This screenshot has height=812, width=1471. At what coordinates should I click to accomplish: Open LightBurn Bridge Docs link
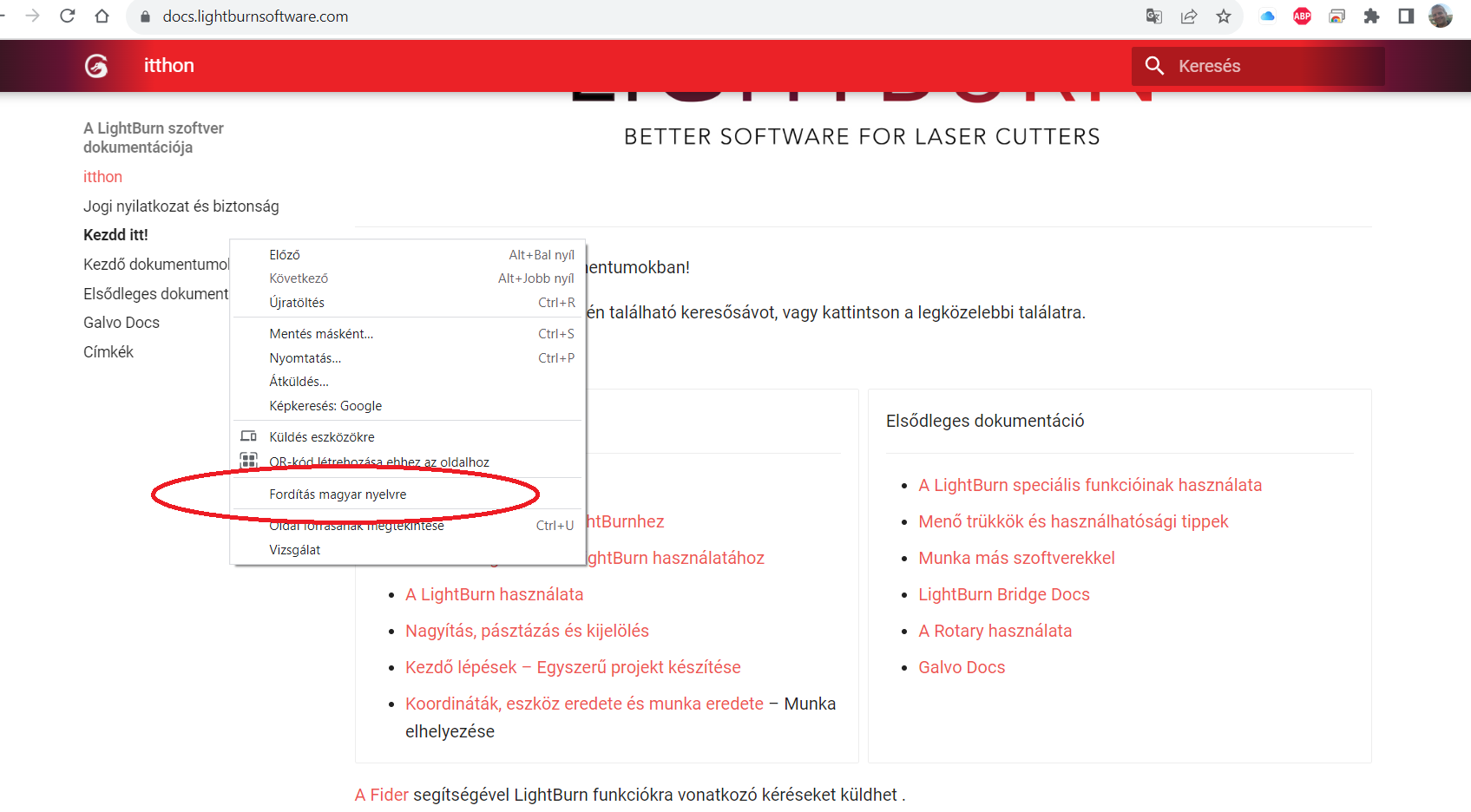(1004, 594)
